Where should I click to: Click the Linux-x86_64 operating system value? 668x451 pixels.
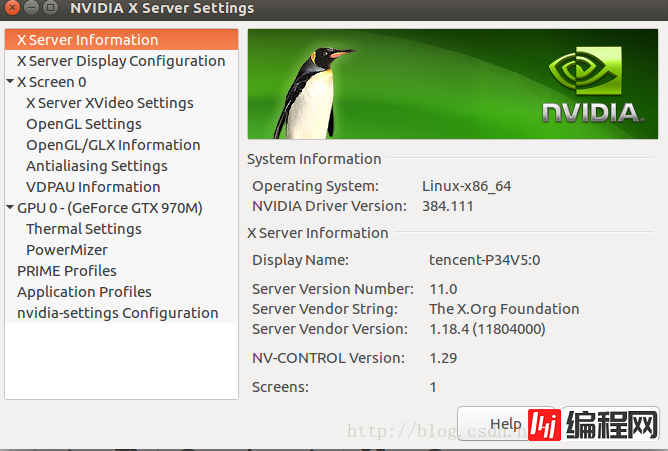(466, 186)
